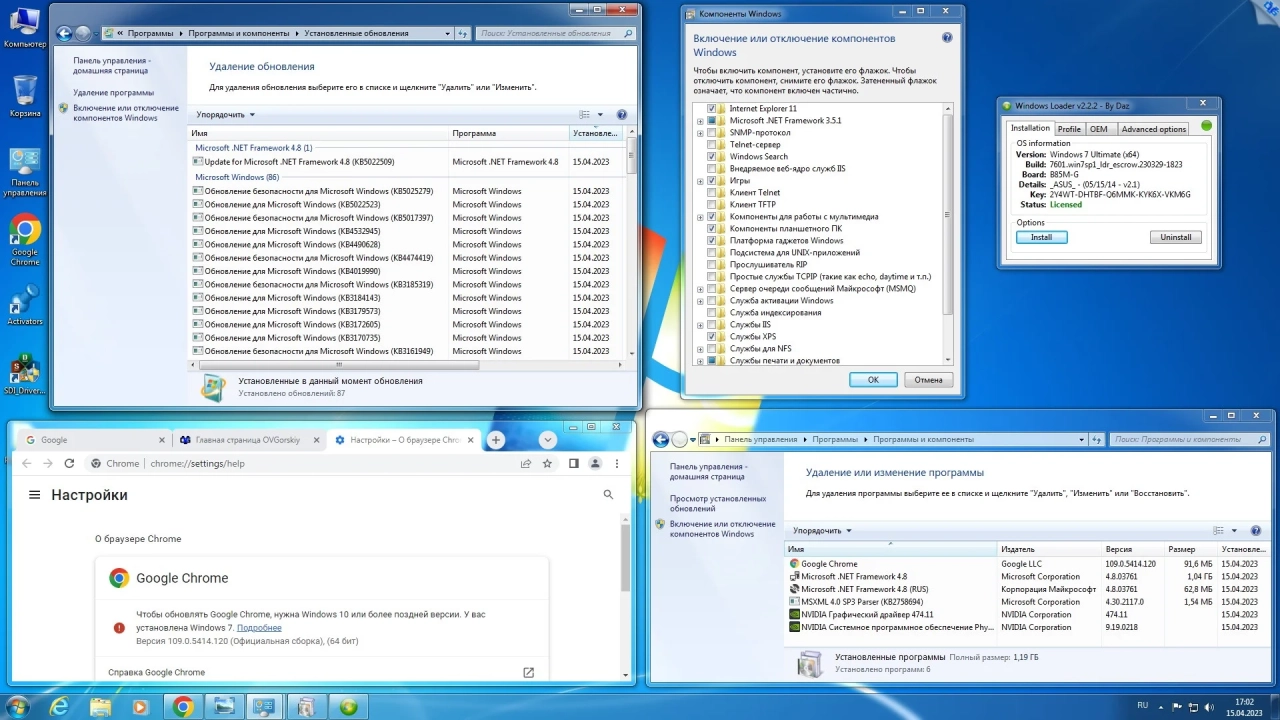Expand the Игры tree node
Screen dimensions: 1280x720
[700, 180]
